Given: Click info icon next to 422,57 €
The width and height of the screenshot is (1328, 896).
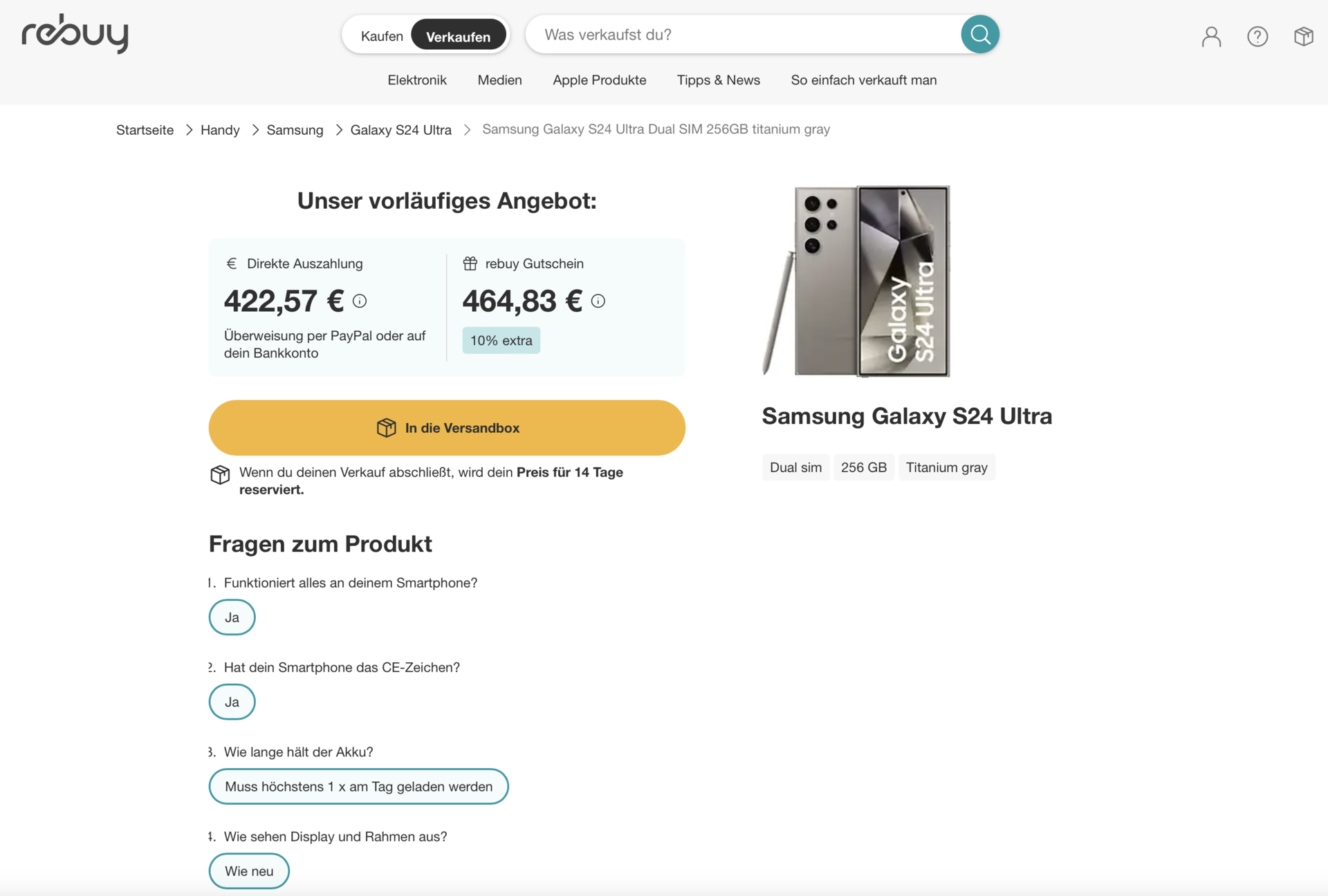Looking at the screenshot, I should pyautogui.click(x=360, y=301).
